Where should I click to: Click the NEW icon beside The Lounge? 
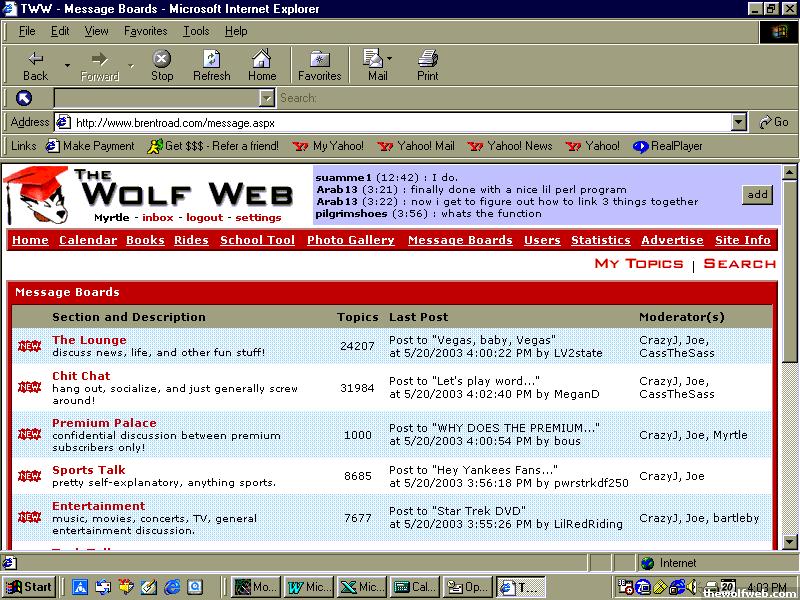[x=30, y=347]
